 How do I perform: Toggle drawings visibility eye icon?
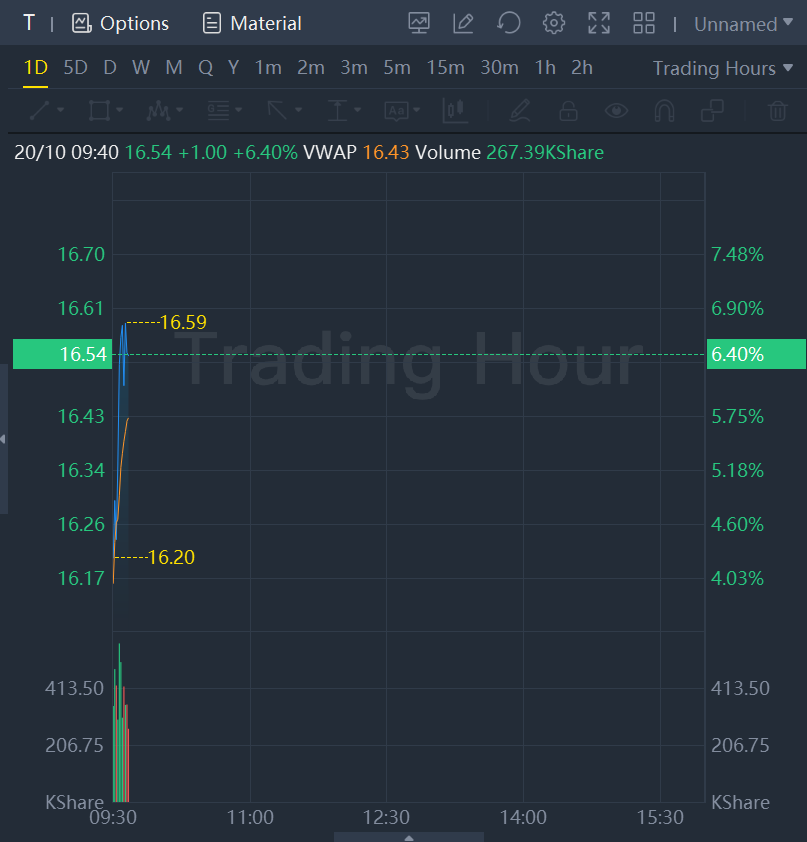[x=616, y=111]
